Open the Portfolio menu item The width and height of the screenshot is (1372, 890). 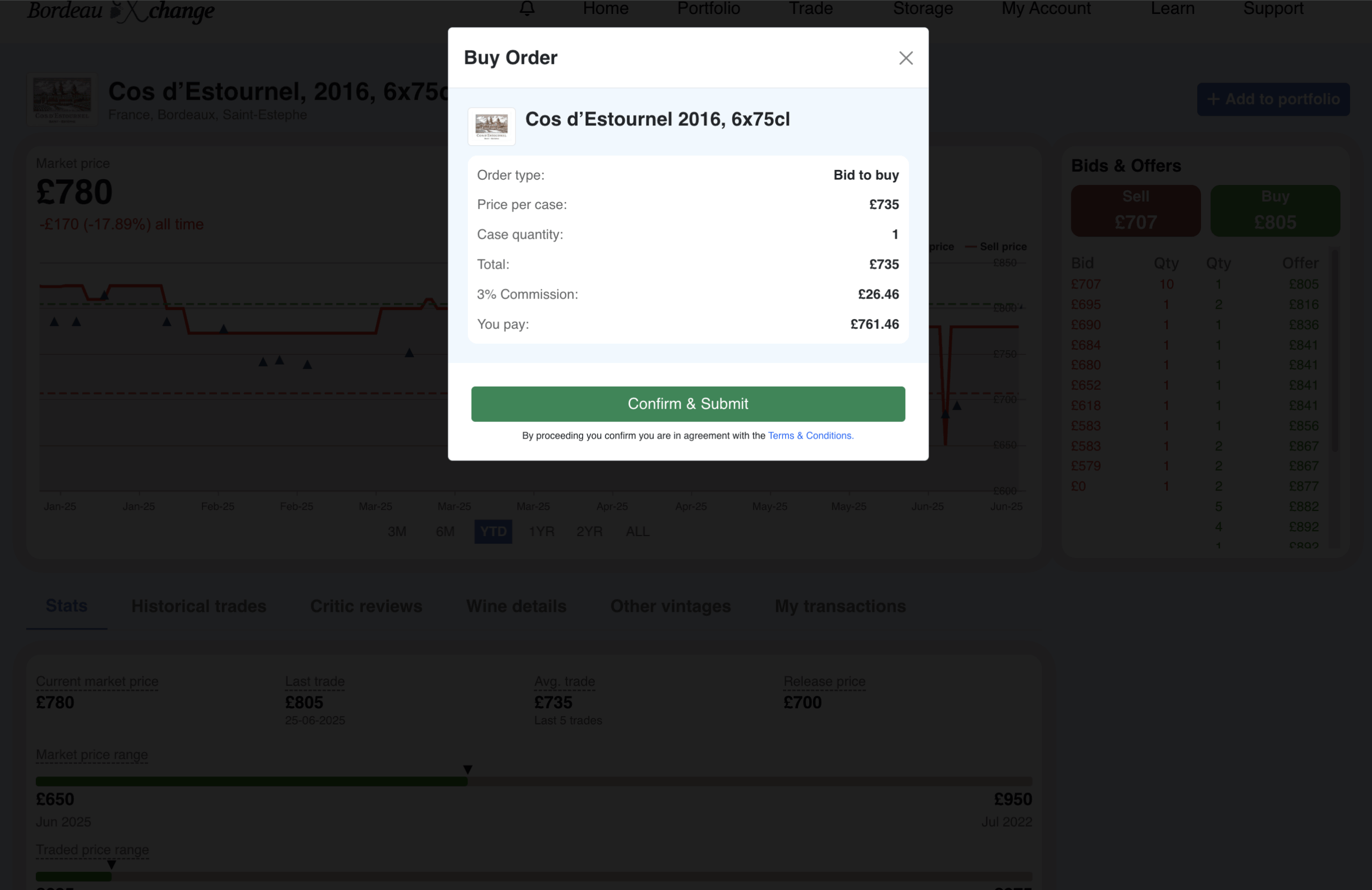pos(709,8)
